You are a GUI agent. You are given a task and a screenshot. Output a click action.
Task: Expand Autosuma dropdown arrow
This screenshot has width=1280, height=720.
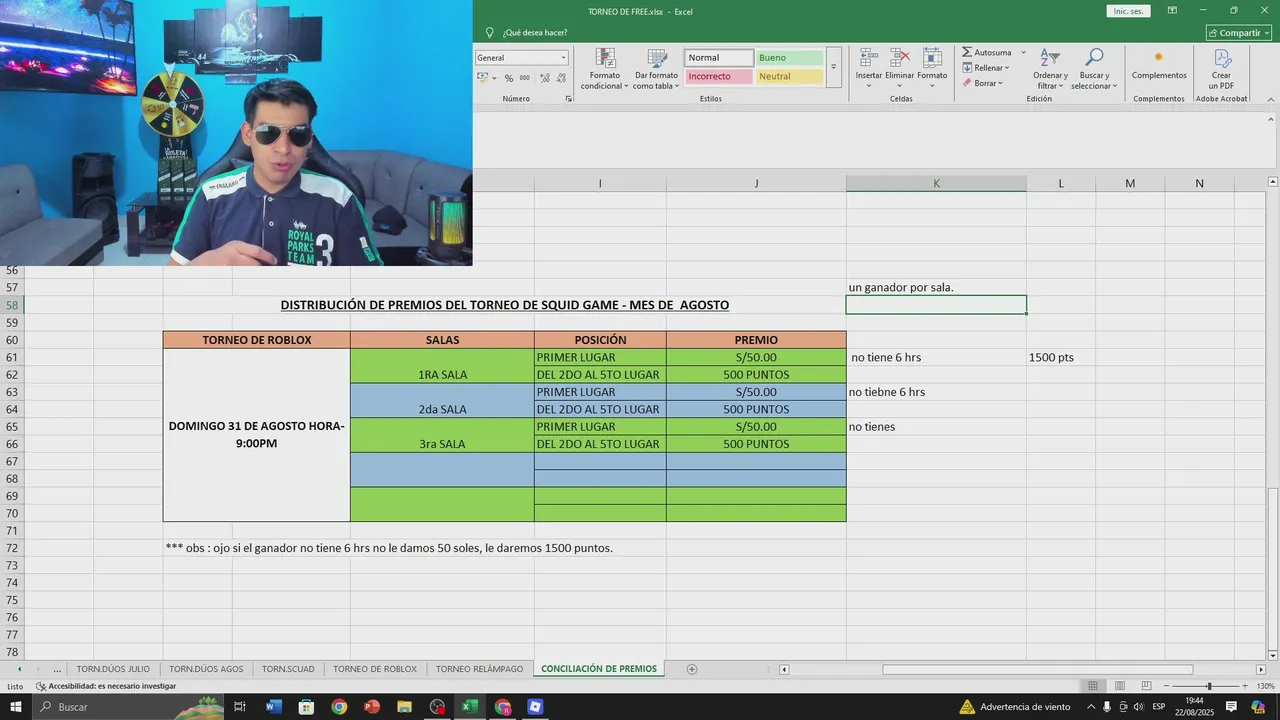[x=1023, y=52]
